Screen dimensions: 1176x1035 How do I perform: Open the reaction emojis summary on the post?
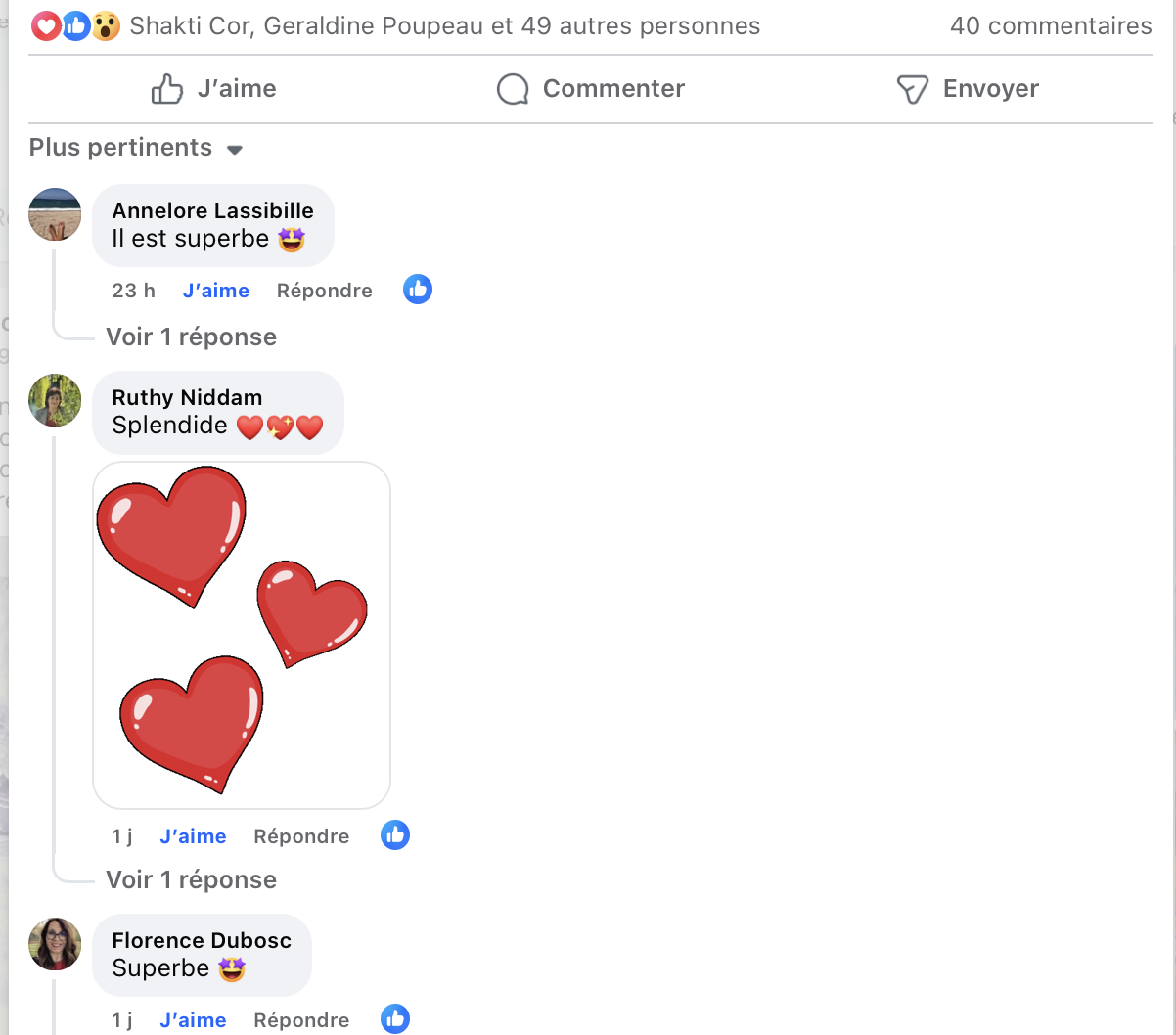[75, 26]
